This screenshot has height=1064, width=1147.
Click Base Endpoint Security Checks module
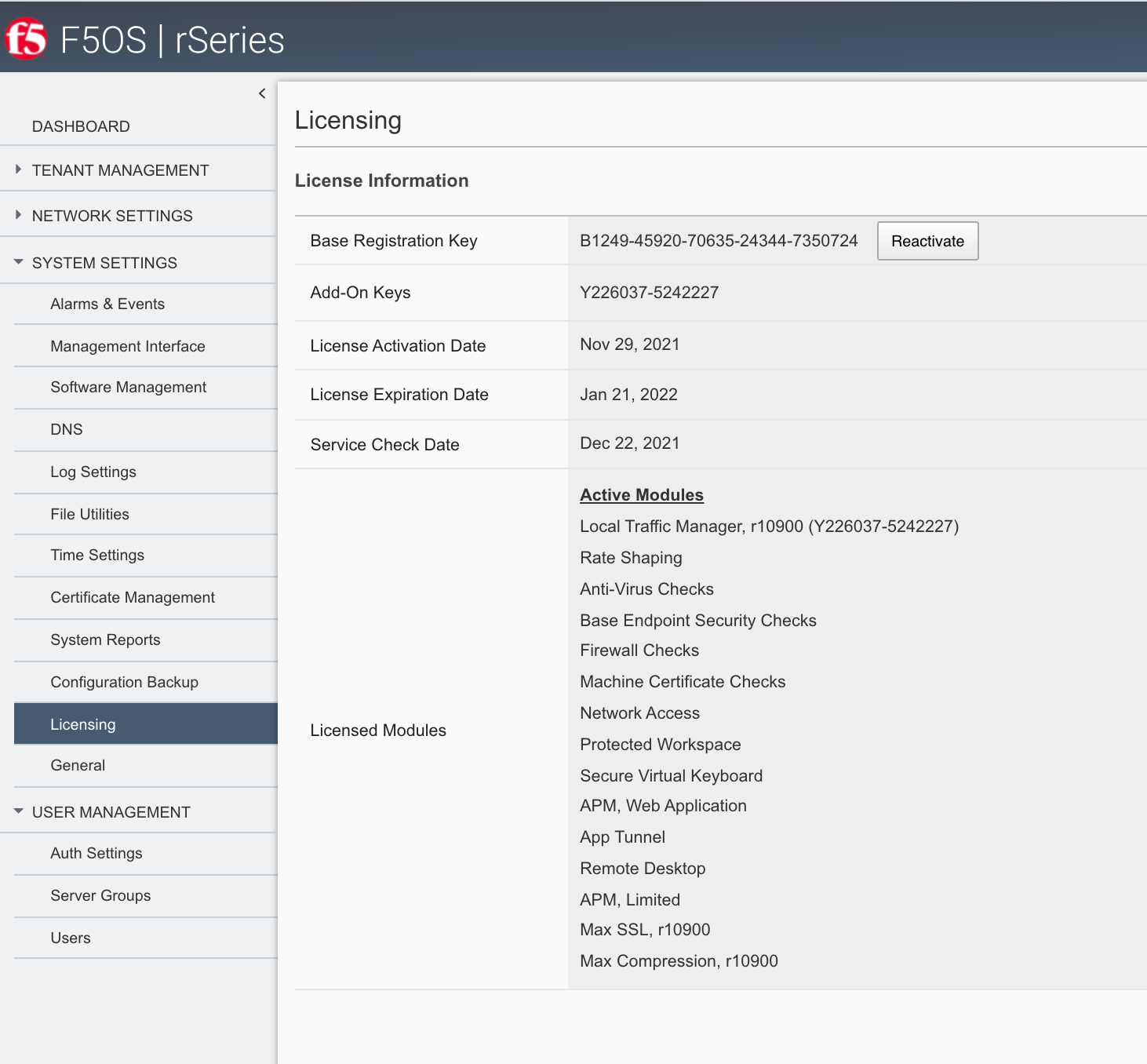click(x=697, y=621)
